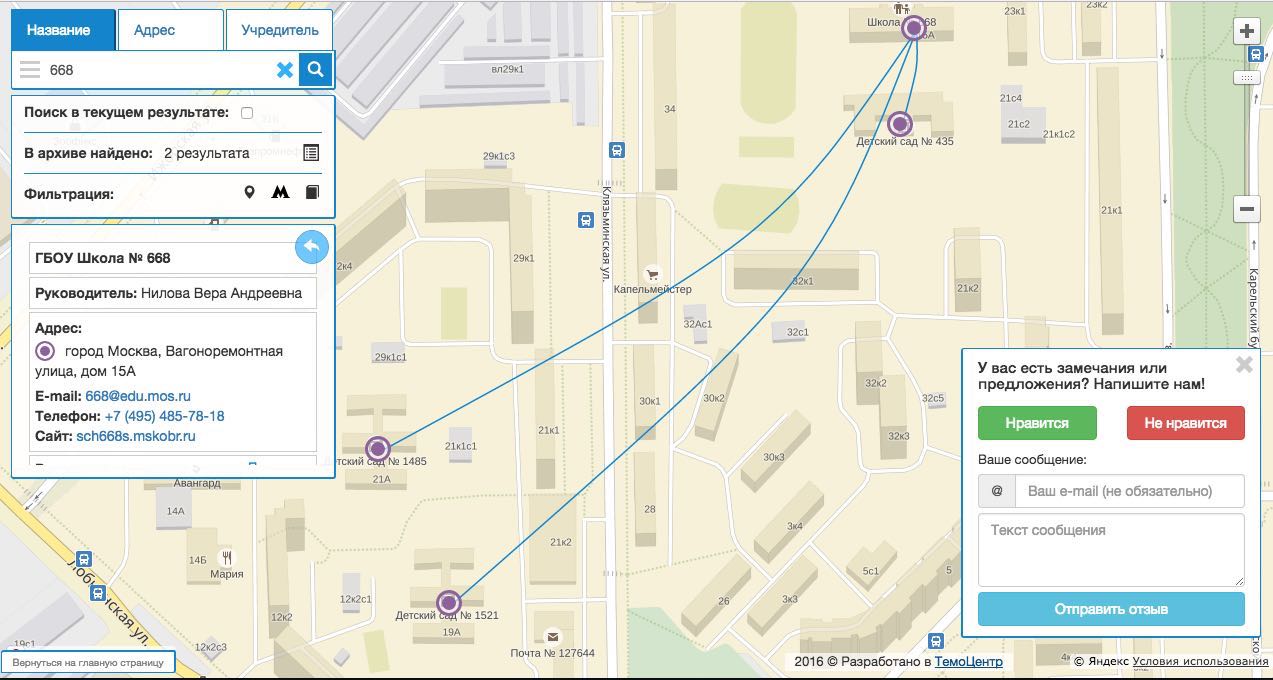Click the Нравится button
1273x680 pixels.
click(1037, 423)
